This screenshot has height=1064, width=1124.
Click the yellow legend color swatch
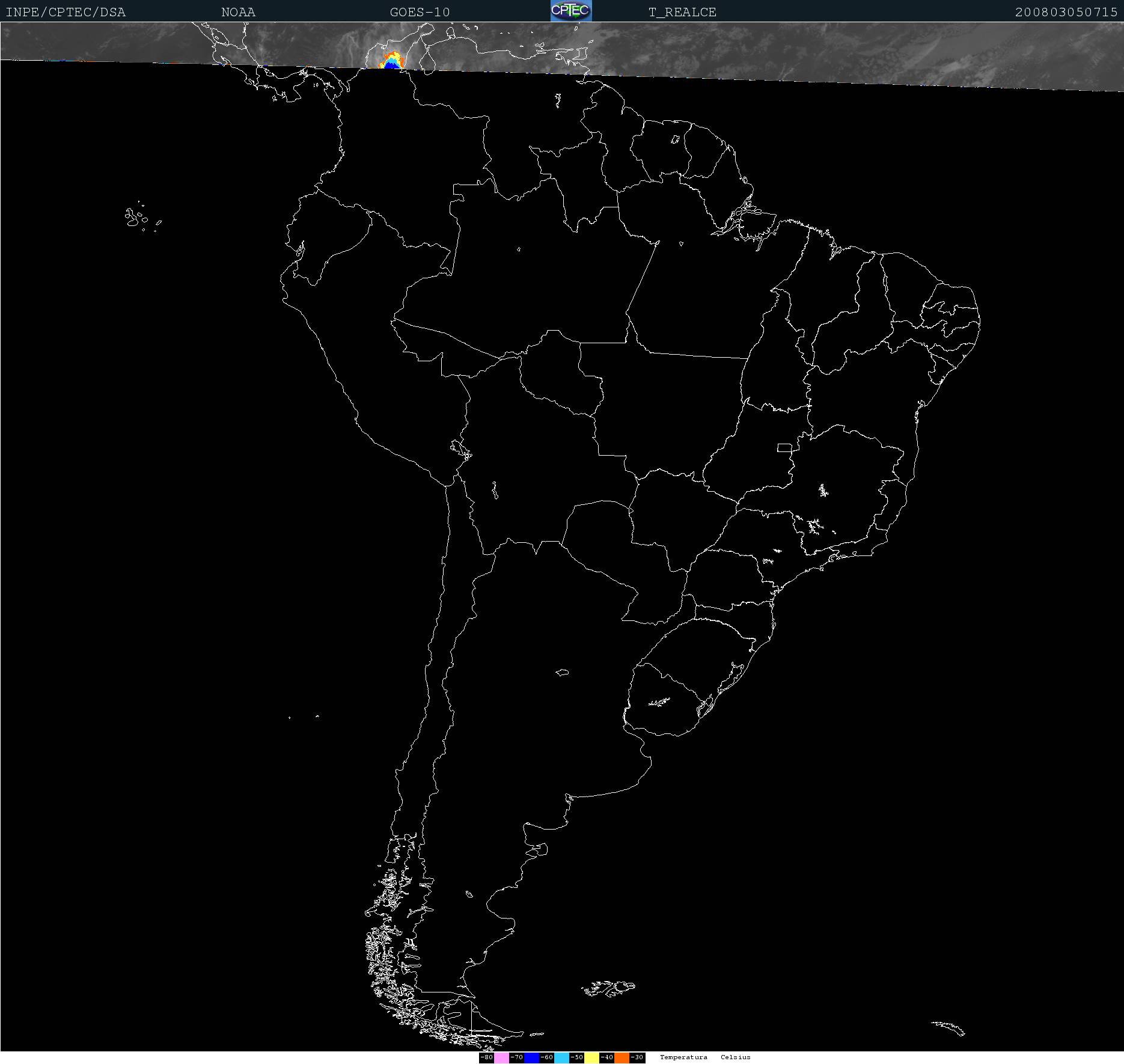point(591,1057)
